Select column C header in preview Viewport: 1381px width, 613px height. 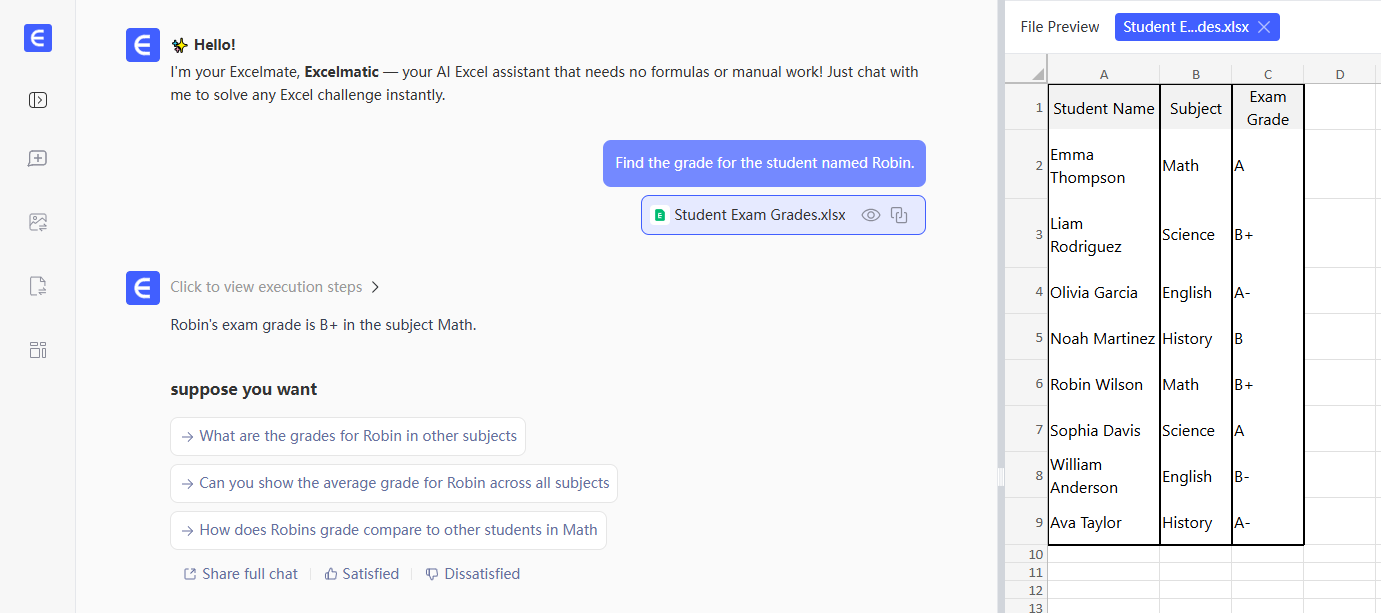click(1267, 74)
